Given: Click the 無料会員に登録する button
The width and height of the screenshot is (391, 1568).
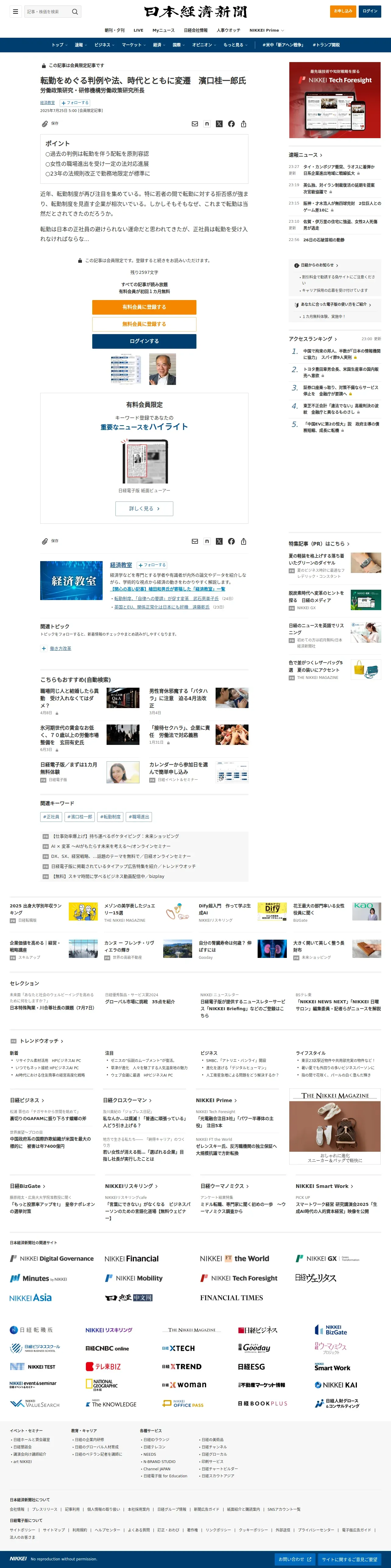Looking at the screenshot, I should (x=144, y=324).
